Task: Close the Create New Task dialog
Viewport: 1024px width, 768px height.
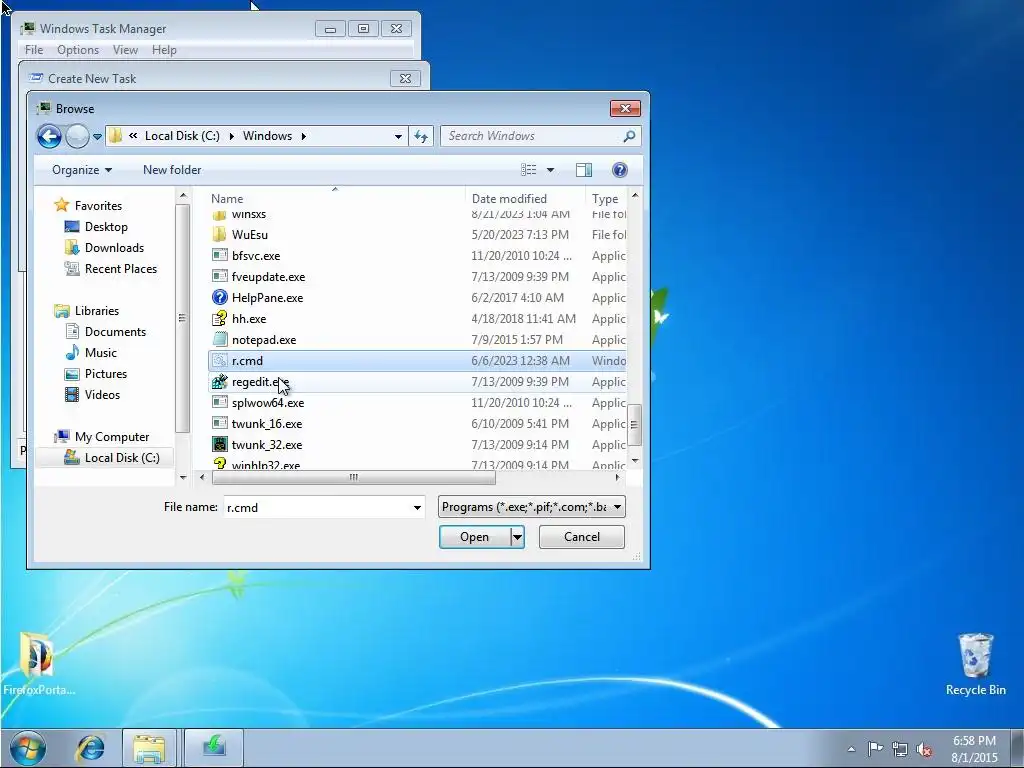Action: point(405,78)
